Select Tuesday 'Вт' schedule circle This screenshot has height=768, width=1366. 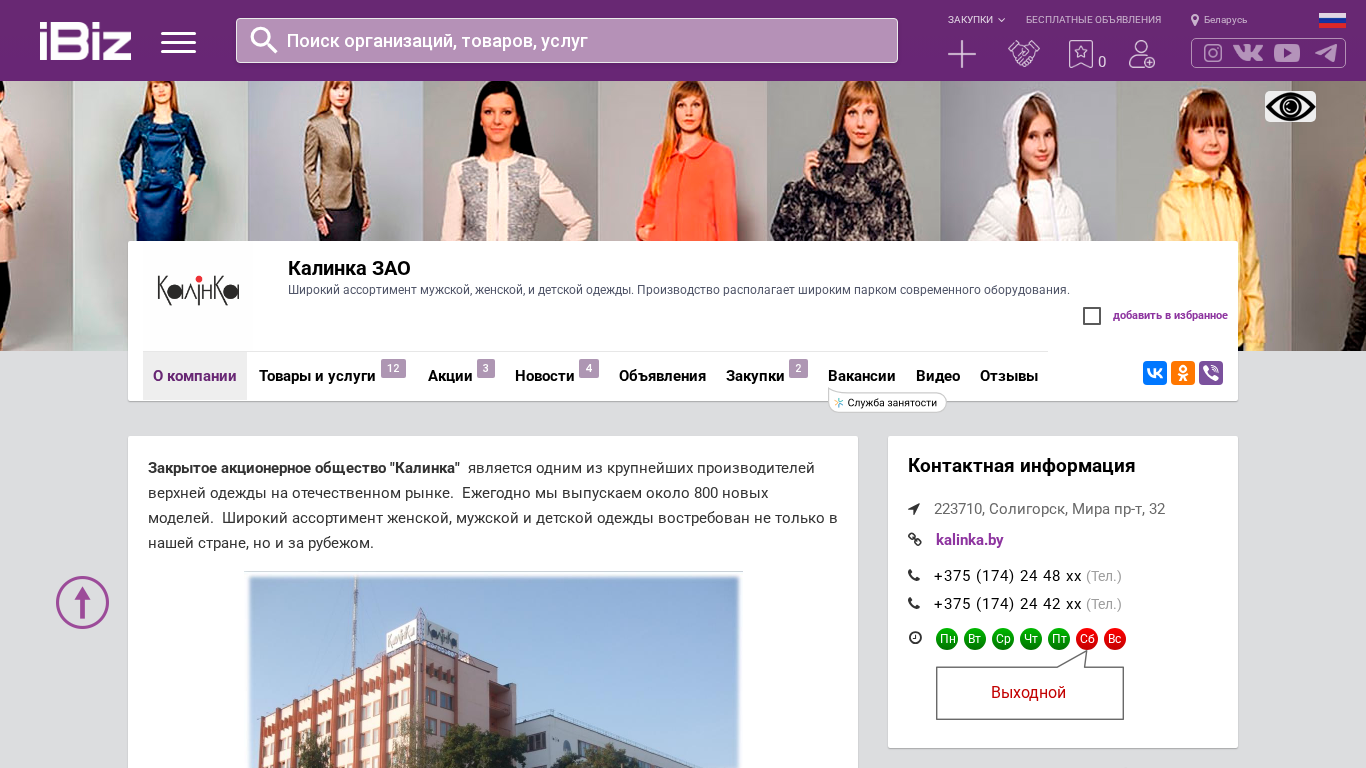tap(975, 639)
